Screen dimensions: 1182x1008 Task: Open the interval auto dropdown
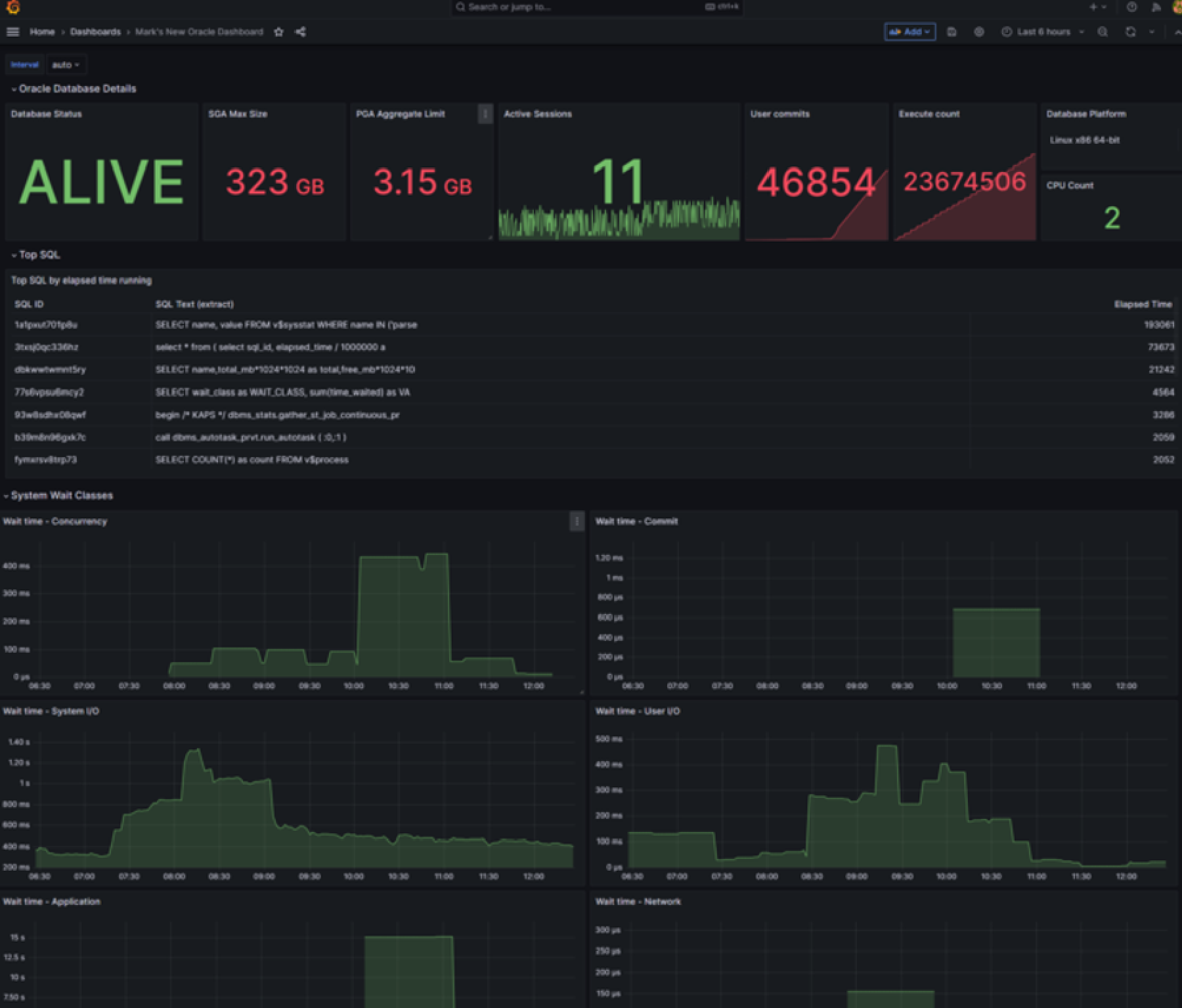[x=66, y=65]
